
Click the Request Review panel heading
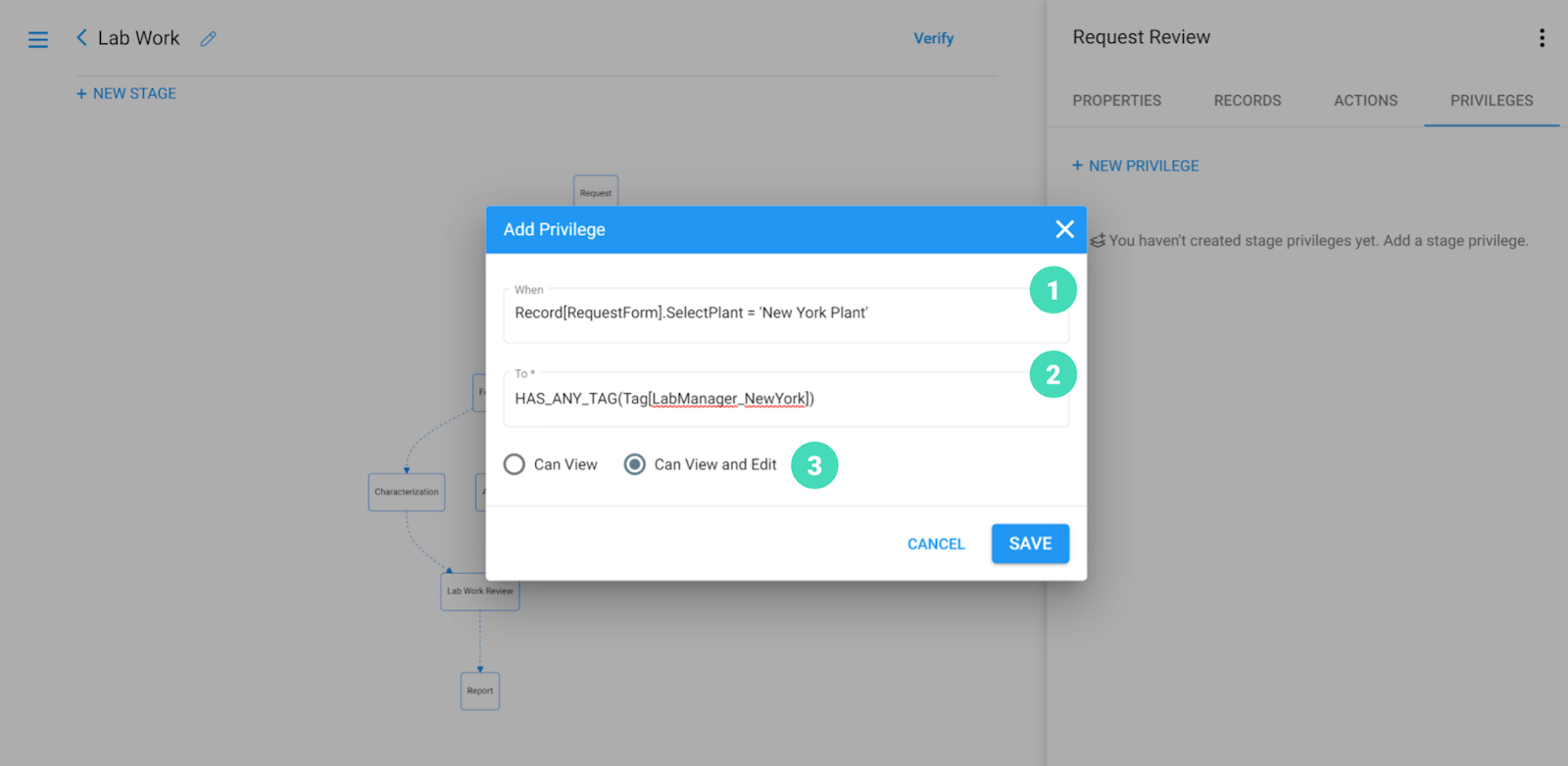(1141, 37)
